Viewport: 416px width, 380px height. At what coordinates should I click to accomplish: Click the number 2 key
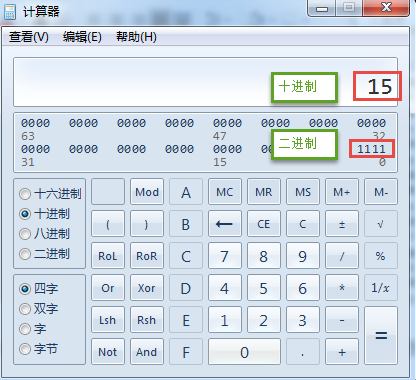pyautogui.click(x=264, y=320)
